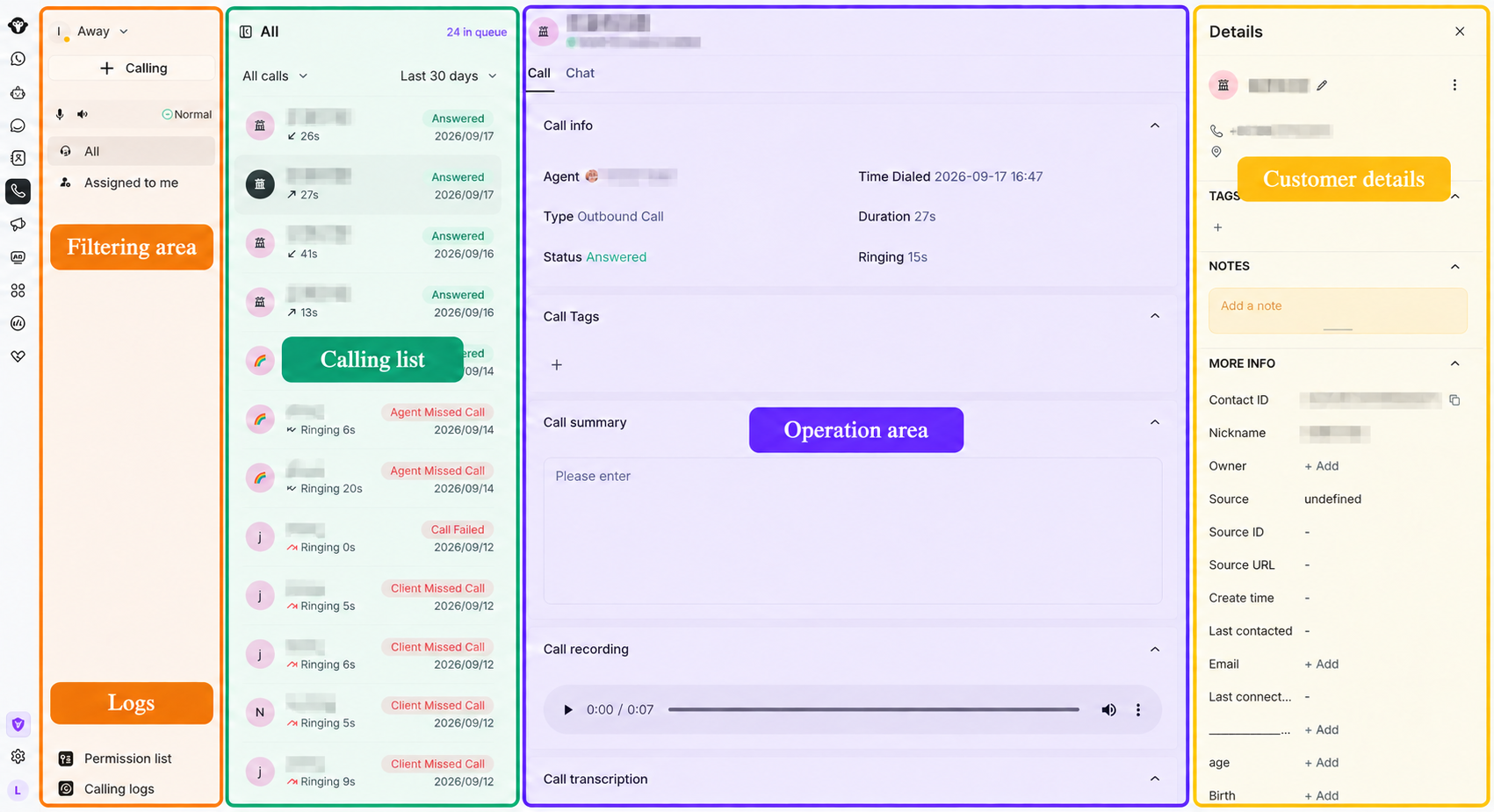Open the megaphone broadcast icon in the sidebar

click(18, 225)
